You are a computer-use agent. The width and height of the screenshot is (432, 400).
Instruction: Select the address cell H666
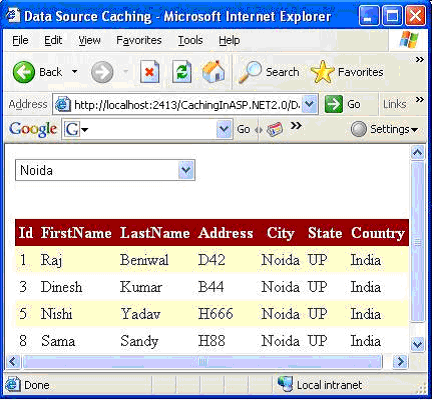(x=216, y=314)
